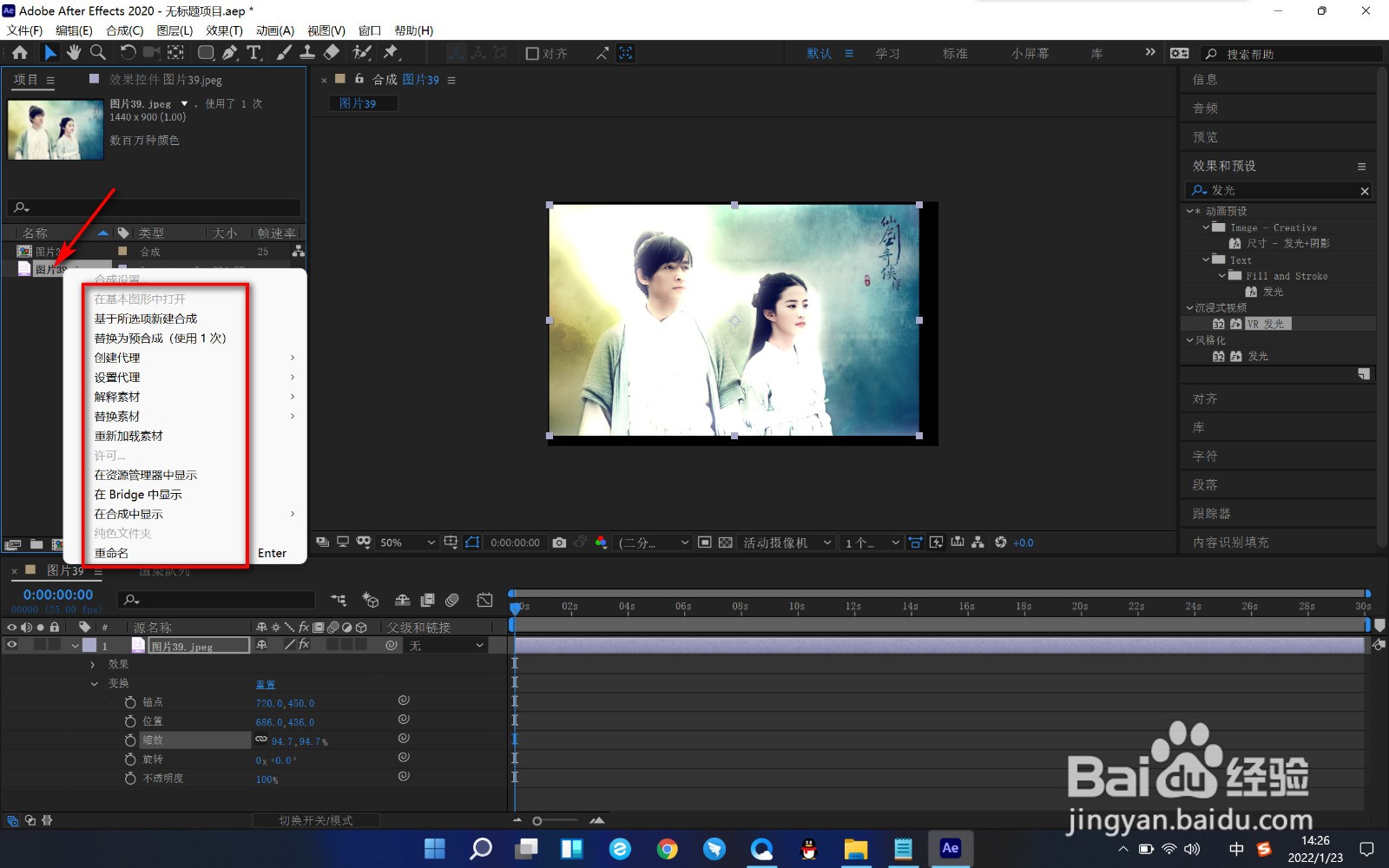Choose 重新加载素材 from context menu

tap(128, 436)
